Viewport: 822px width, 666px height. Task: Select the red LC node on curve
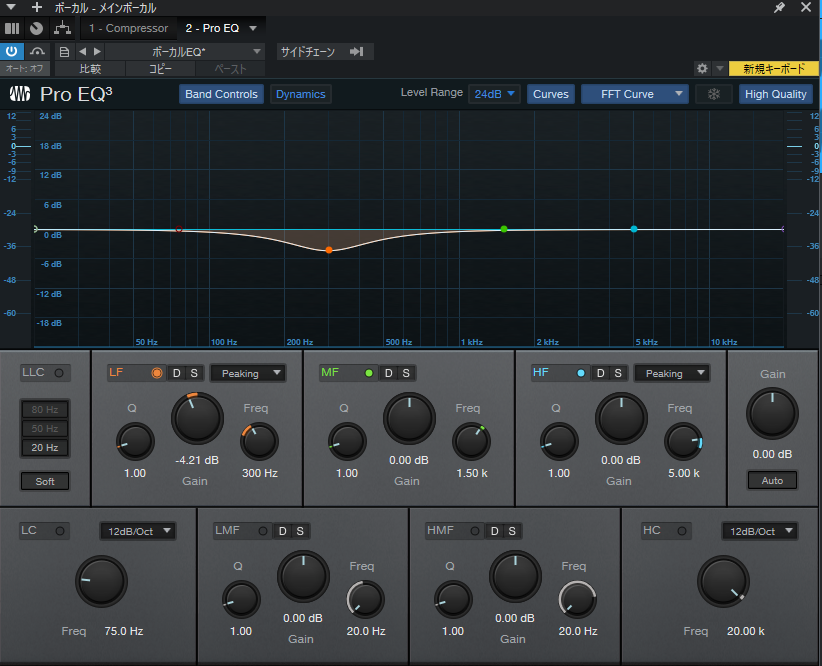(179, 229)
